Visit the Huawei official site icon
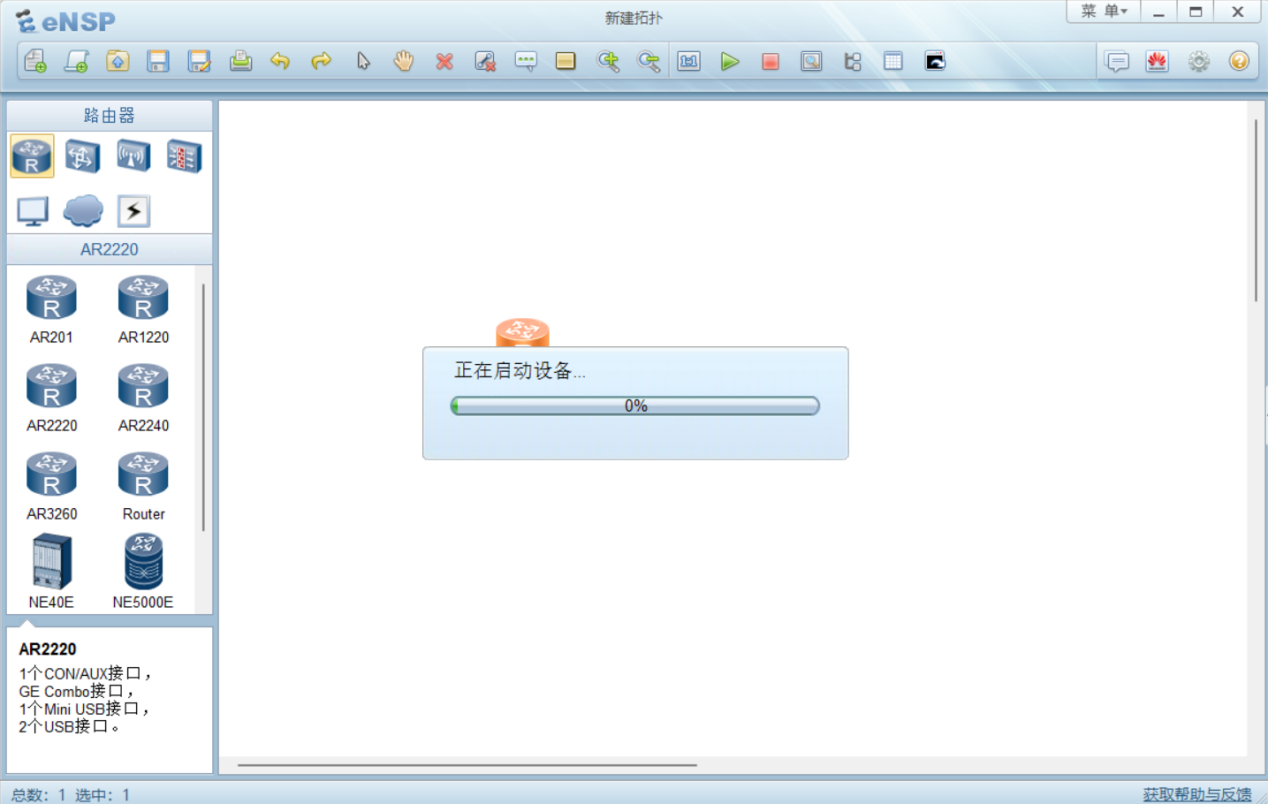Viewport: 1268px width, 804px height. 1157,61
